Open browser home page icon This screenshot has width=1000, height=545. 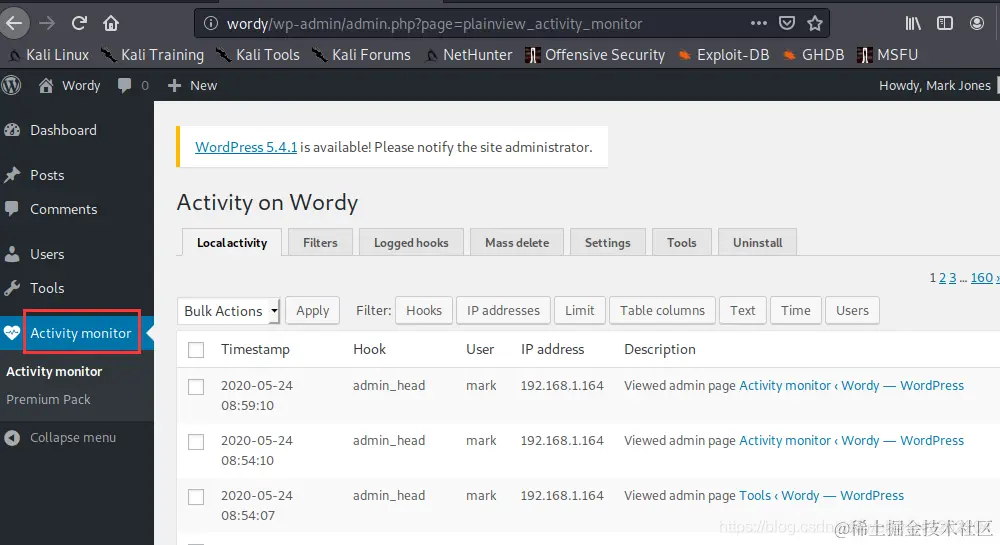pos(111,24)
